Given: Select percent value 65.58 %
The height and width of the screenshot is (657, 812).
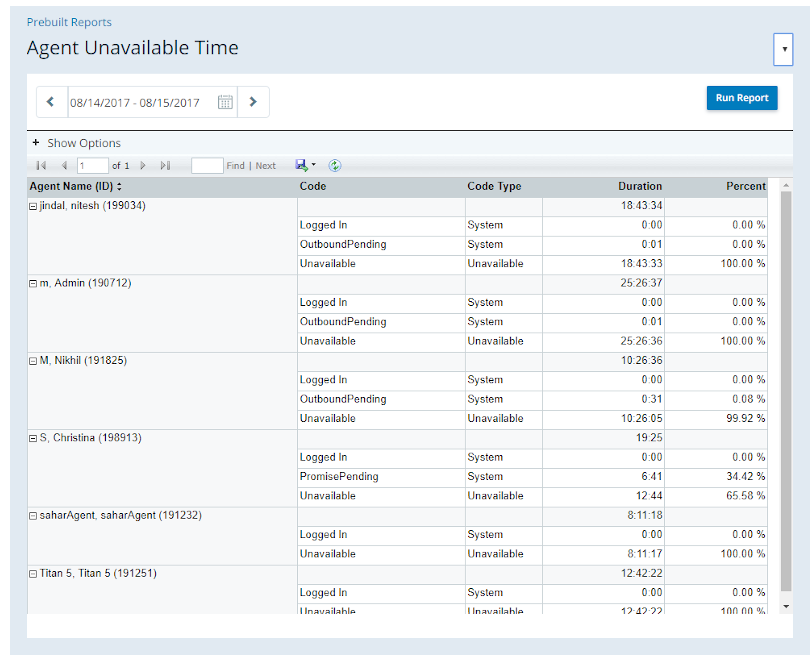Looking at the screenshot, I should (746, 496).
